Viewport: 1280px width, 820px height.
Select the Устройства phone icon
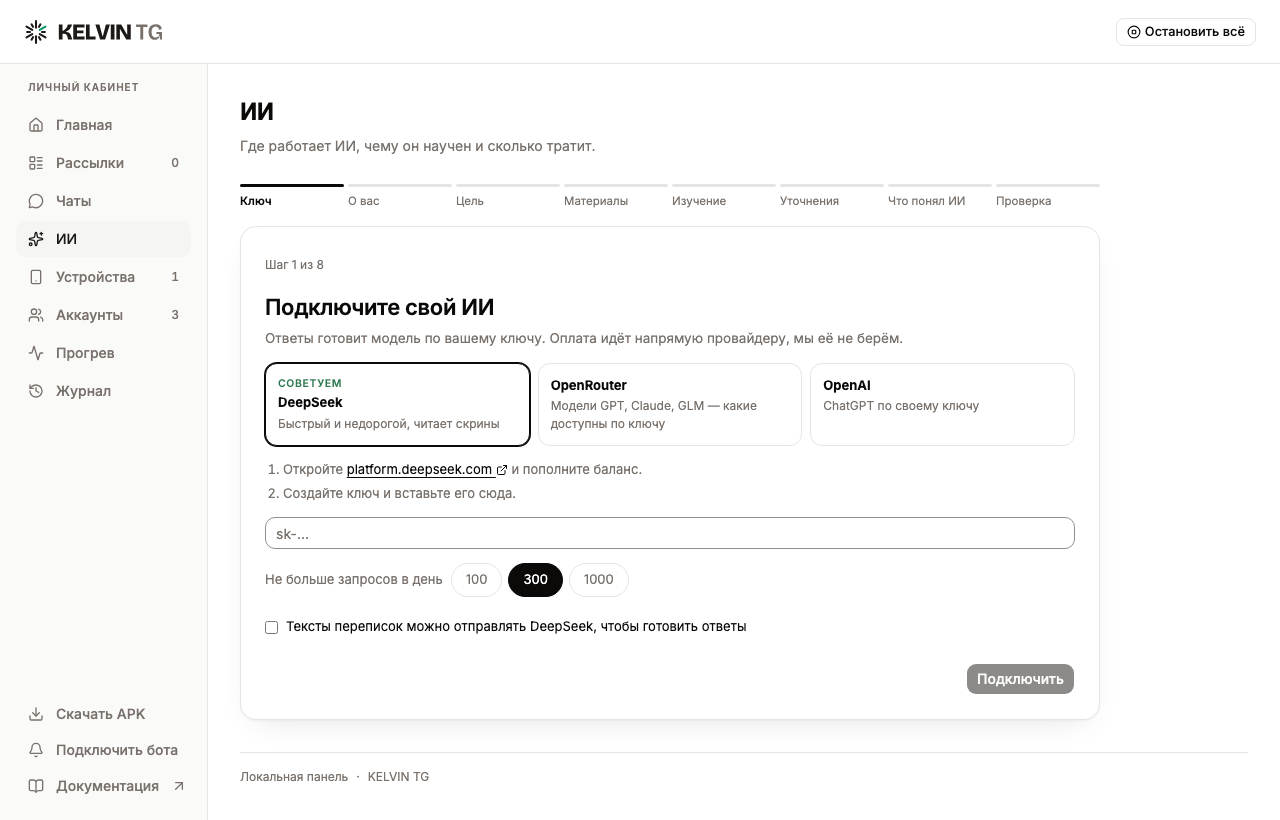(x=36, y=277)
